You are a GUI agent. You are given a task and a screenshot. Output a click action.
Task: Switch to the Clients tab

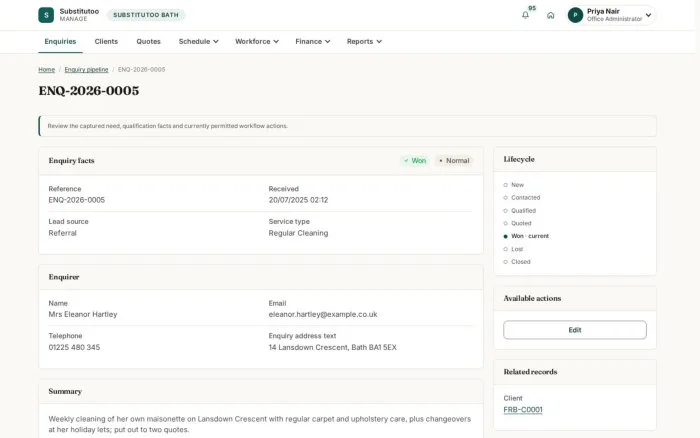106,42
